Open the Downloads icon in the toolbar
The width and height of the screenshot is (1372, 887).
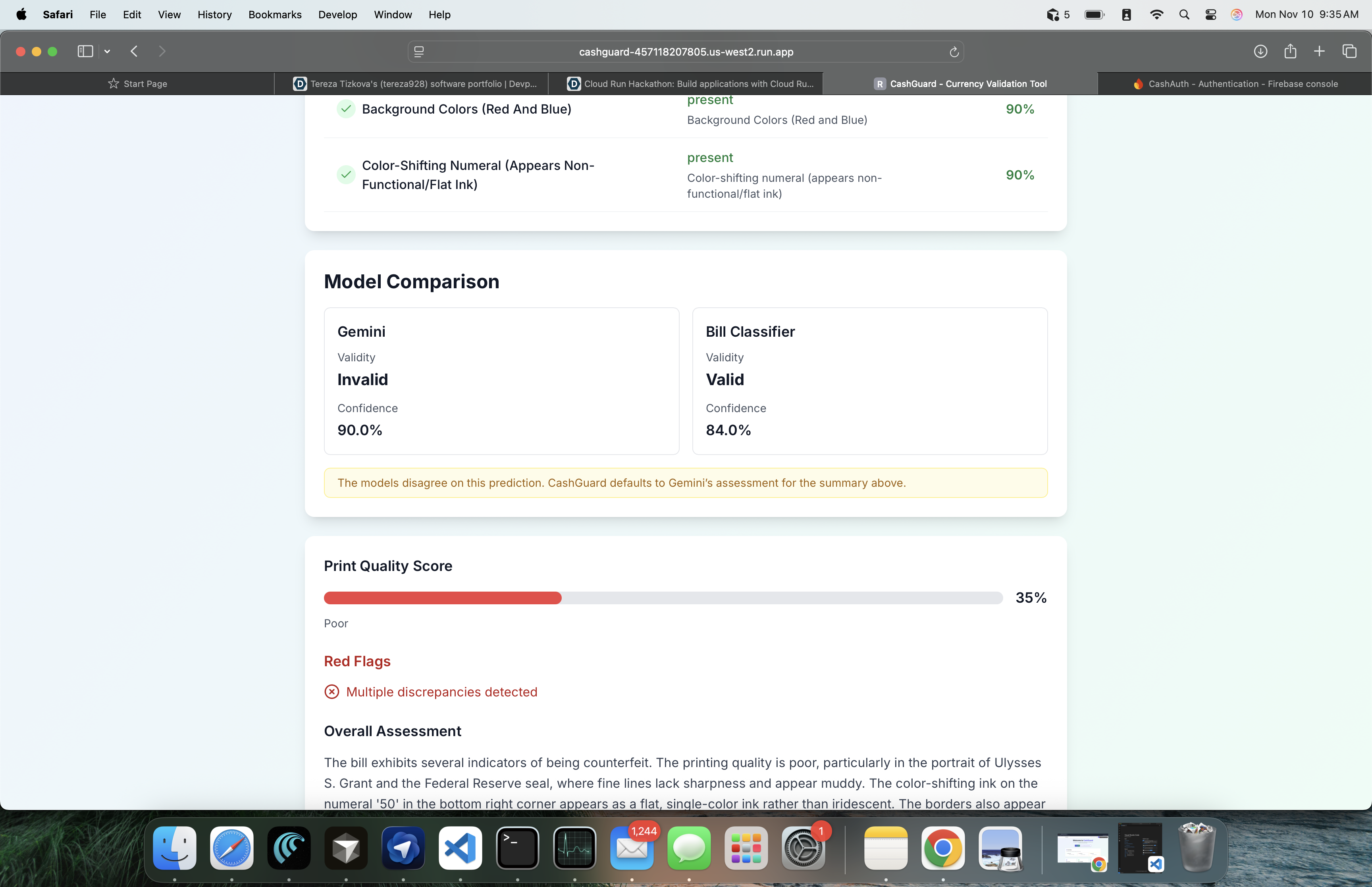tap(1260, 51)
